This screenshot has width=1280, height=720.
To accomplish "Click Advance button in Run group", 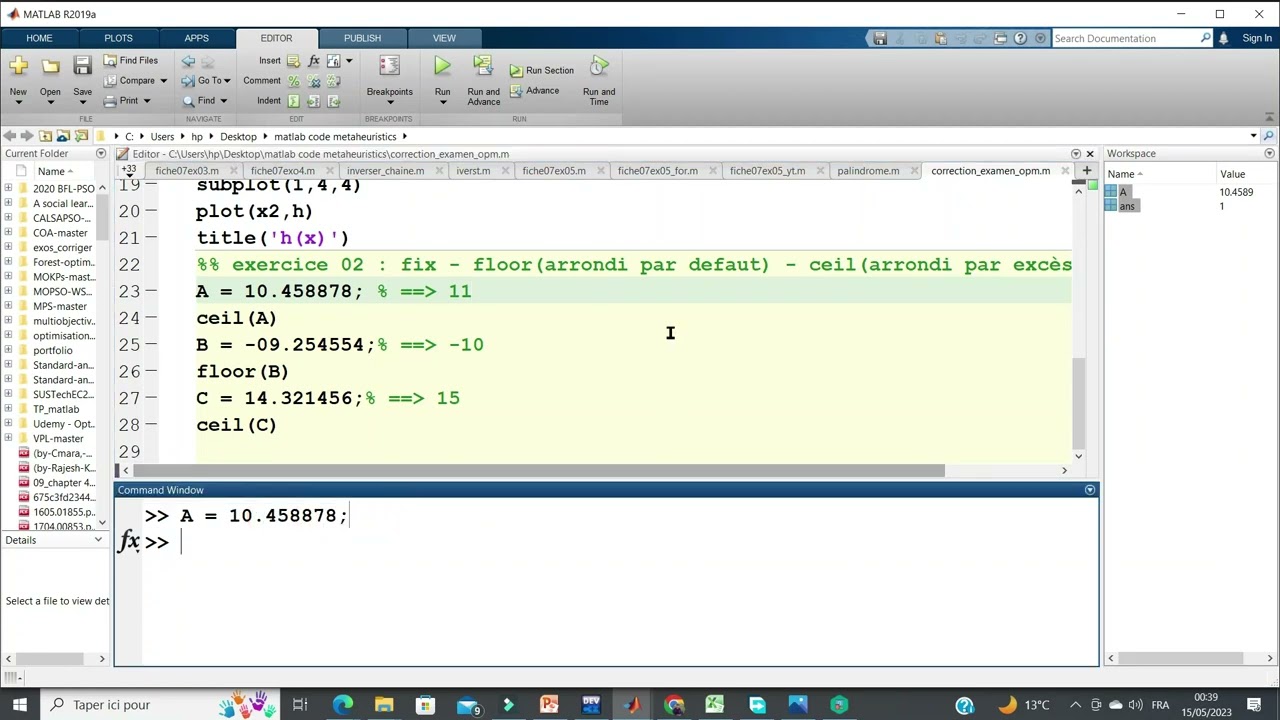I will click(x=534, y=91).
